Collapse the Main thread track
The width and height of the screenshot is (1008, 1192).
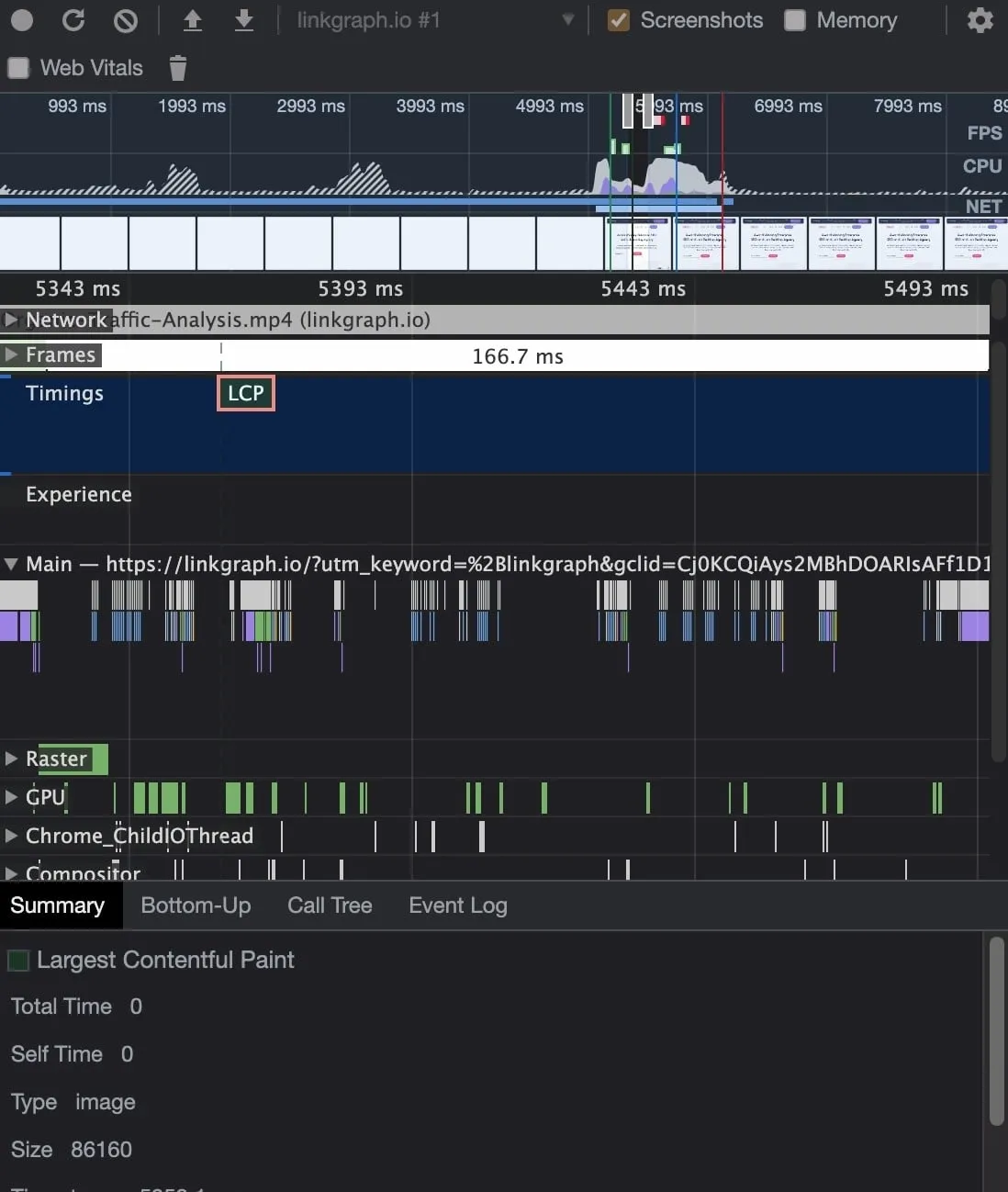pos(11,564)
